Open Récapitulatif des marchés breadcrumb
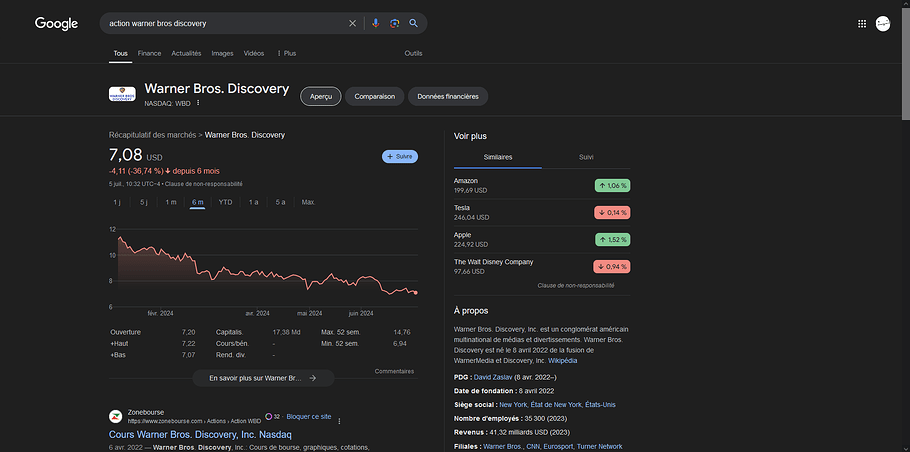The image size is (910, 452). [152, 135]
